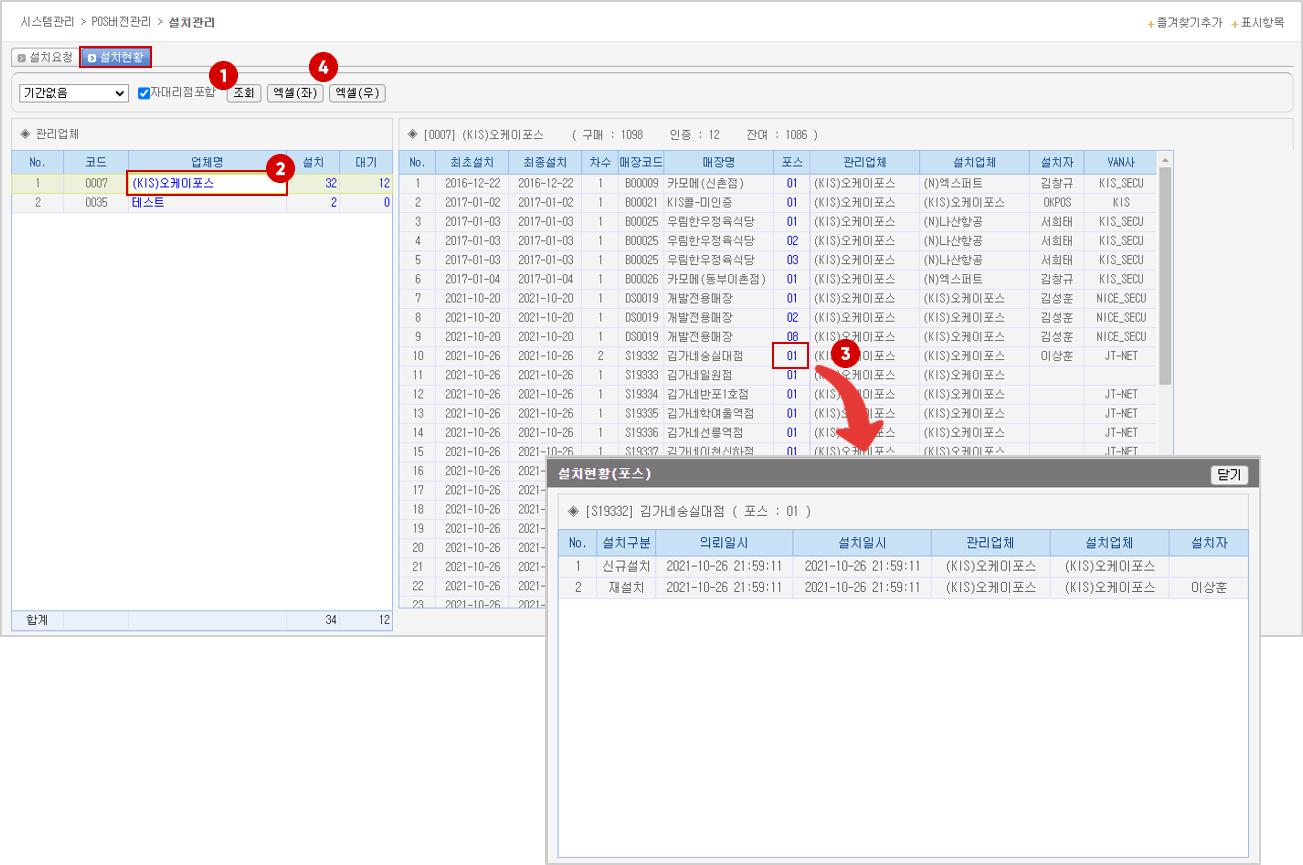Export right grid with 엑셀(우) button

pyautogui.click(x=357, y=93)
